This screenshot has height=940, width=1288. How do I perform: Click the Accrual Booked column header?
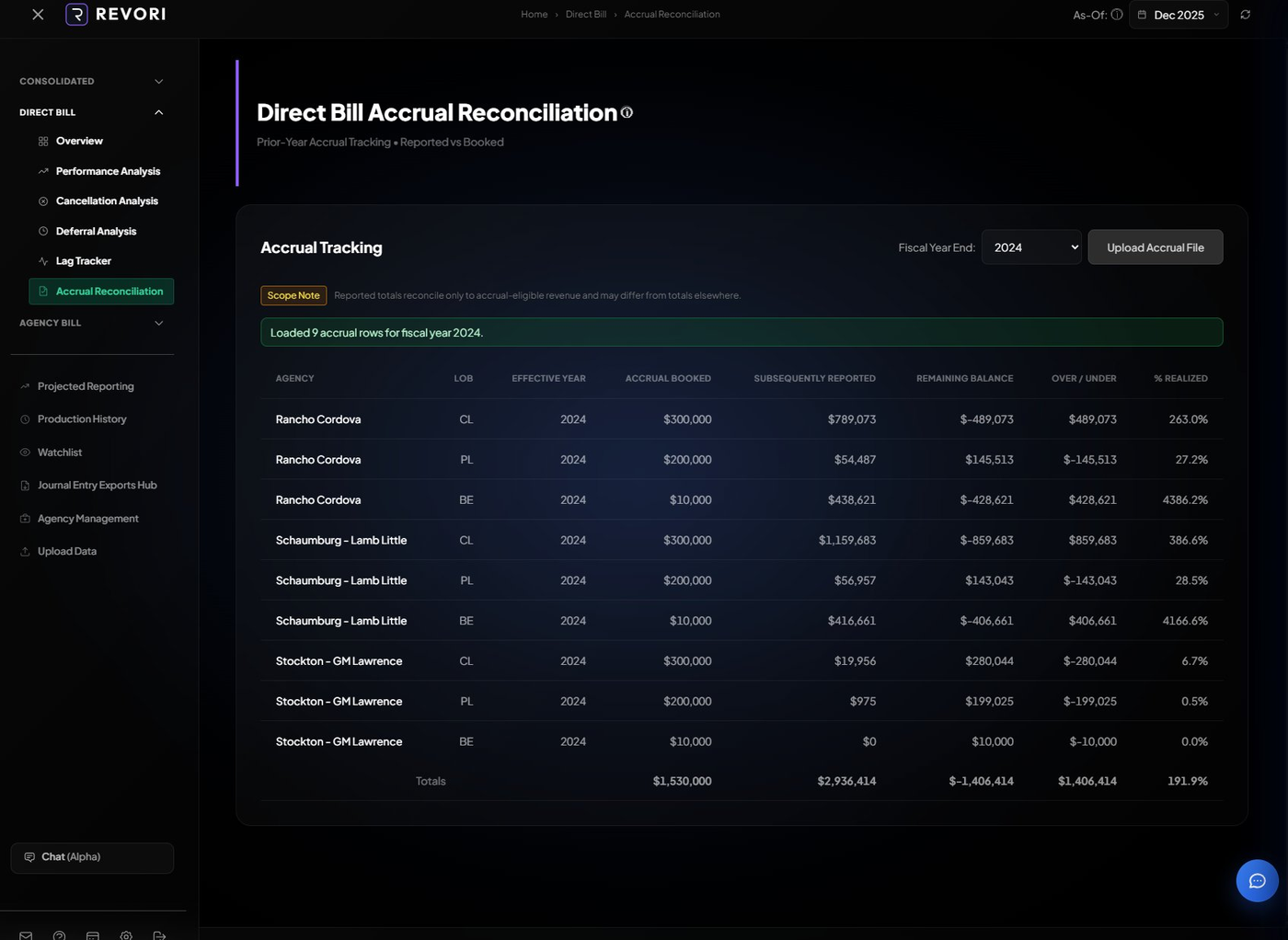[668, 379]
